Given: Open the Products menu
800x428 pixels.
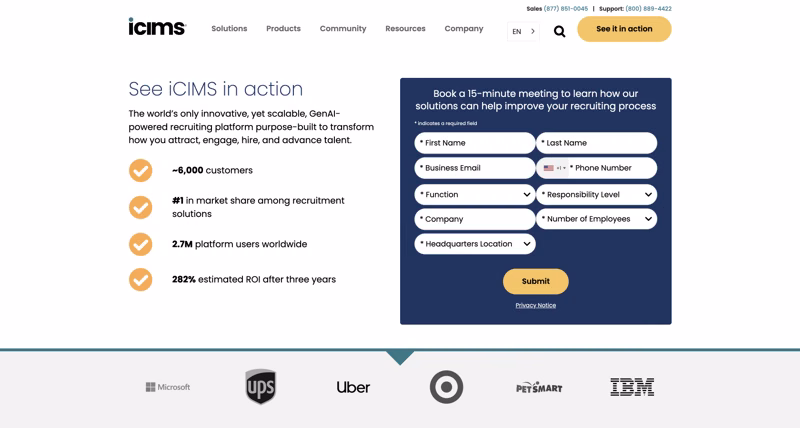Looking at the screenshot, I should pyautogui.click(x=283, y=29).
